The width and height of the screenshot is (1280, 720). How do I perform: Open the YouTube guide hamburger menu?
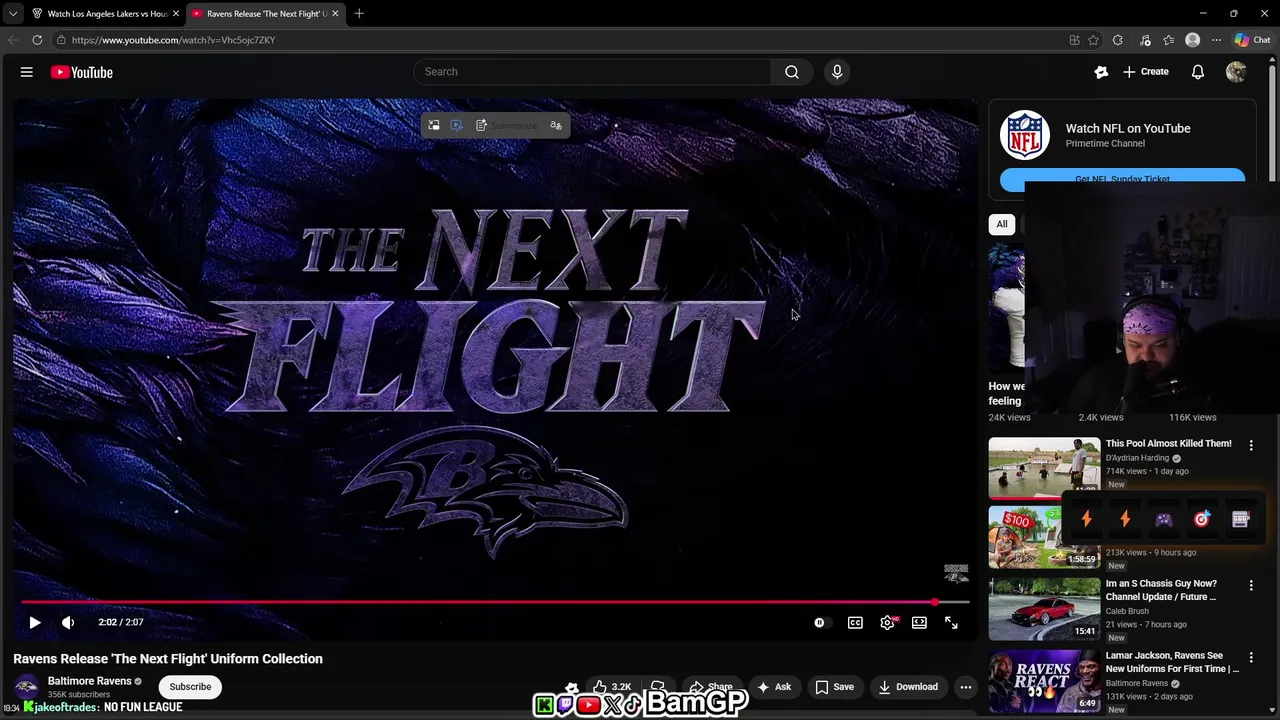point(27,72)
